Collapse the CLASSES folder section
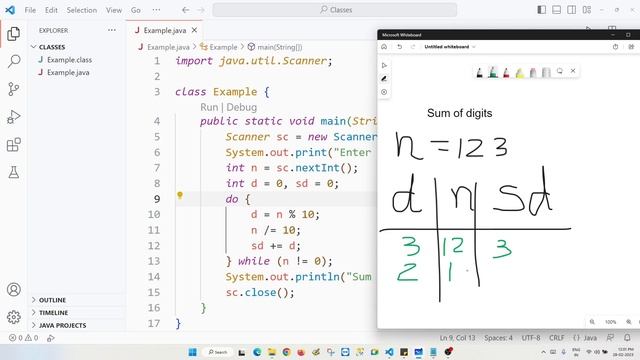This screenshot has height=360, width=640. click(77, 47)
